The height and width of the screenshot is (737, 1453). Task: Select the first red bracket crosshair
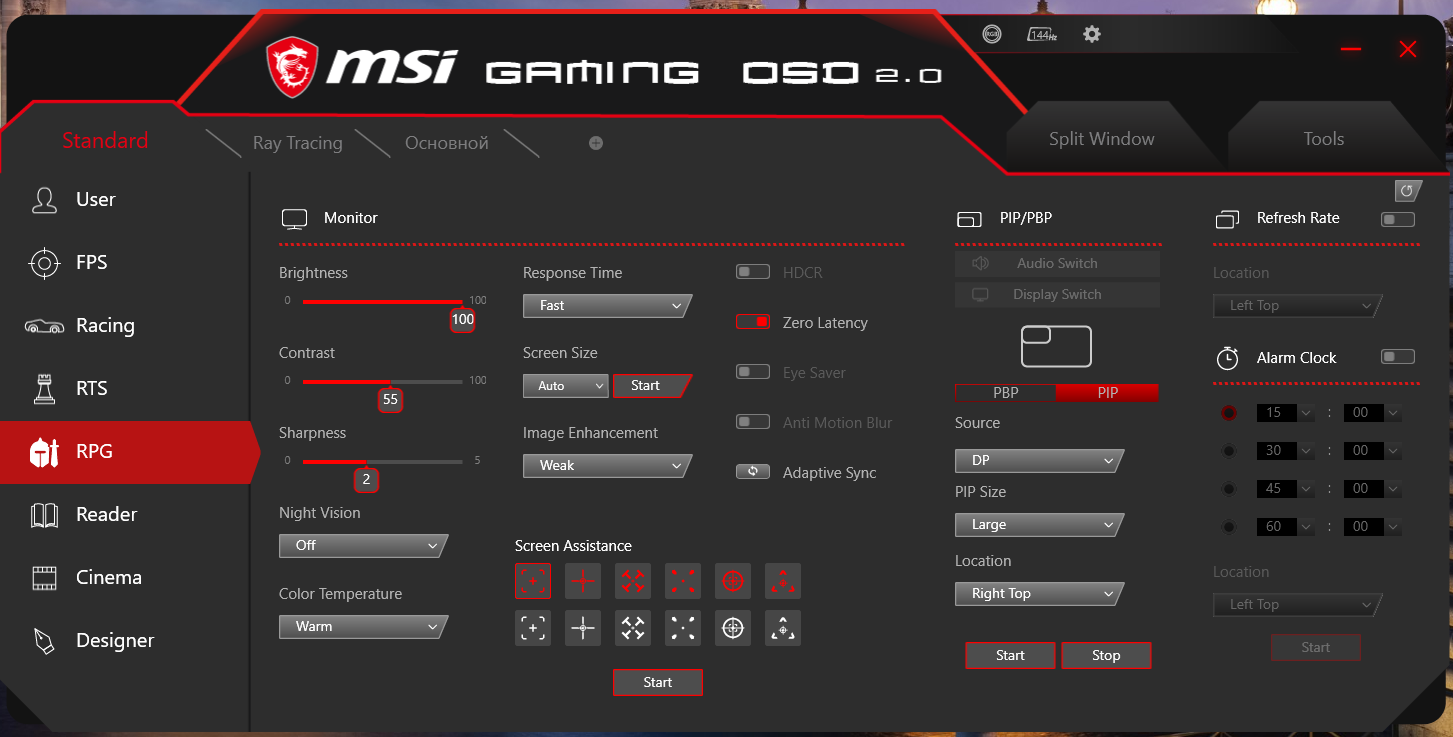tap(533, 580)
